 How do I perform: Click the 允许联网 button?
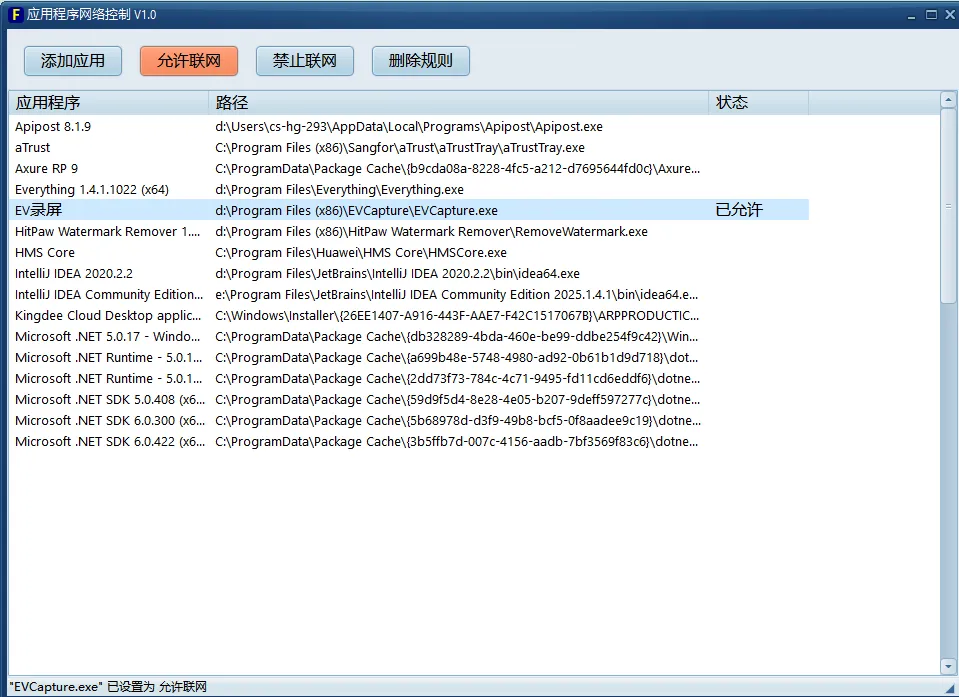tap(189, 61)
